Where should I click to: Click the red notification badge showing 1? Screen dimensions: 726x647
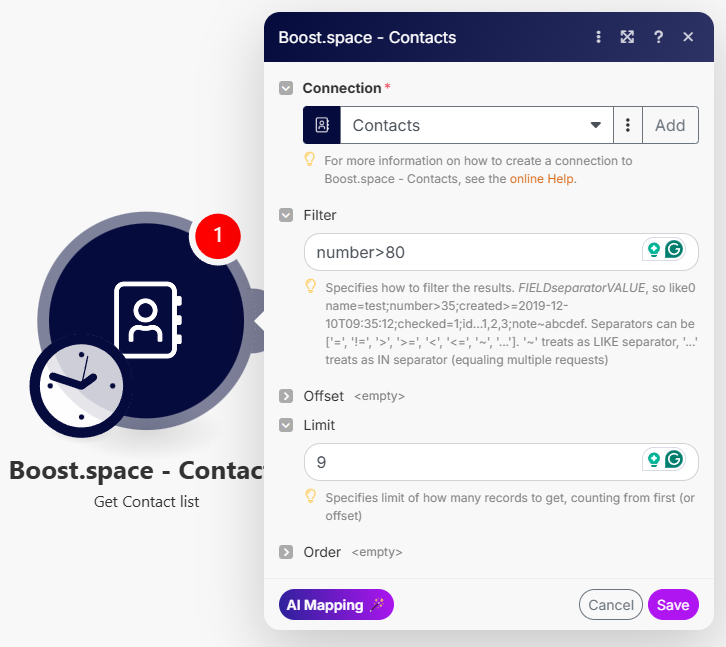coord(218,236)
